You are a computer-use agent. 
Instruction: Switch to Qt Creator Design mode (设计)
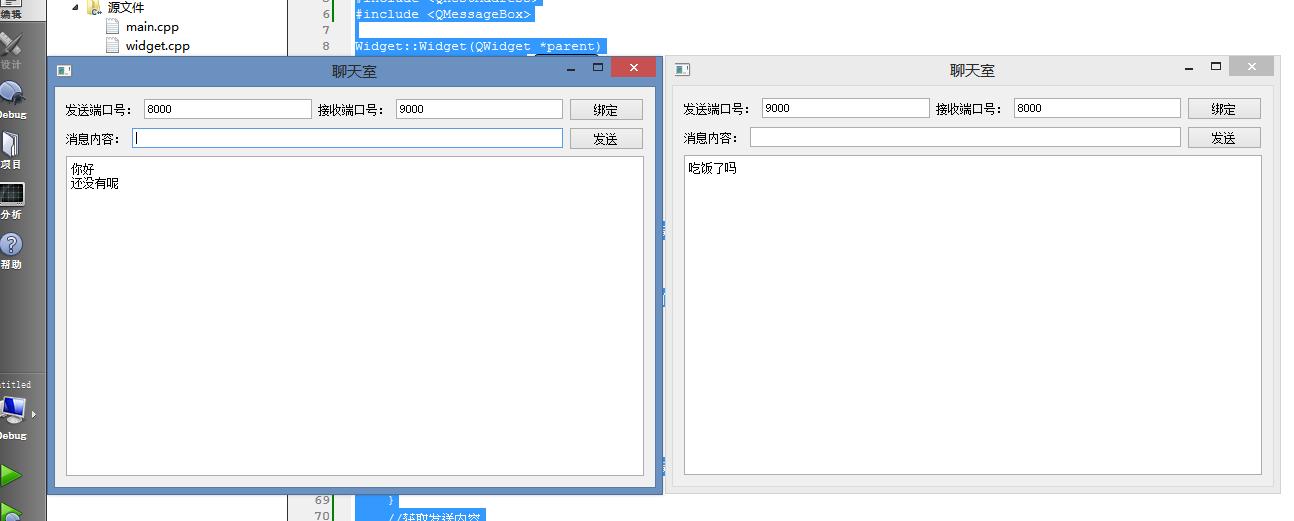pyautogui.click(x=12, y=50)
